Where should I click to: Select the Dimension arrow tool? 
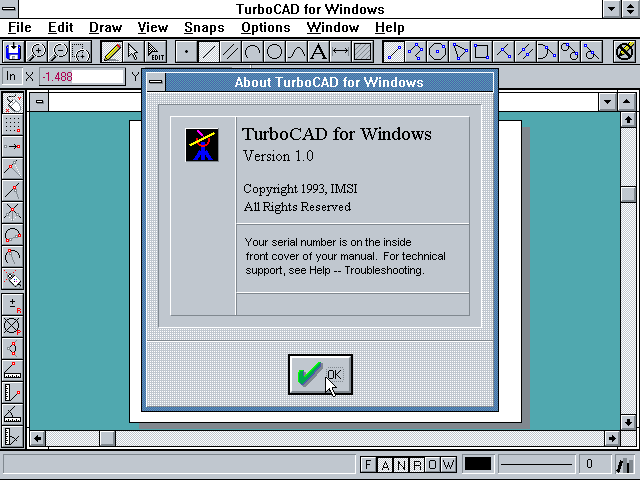click(x=340, y=52)
